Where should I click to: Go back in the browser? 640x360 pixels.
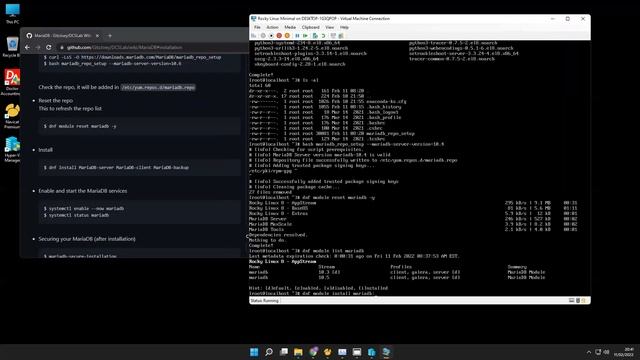[27, 47]
